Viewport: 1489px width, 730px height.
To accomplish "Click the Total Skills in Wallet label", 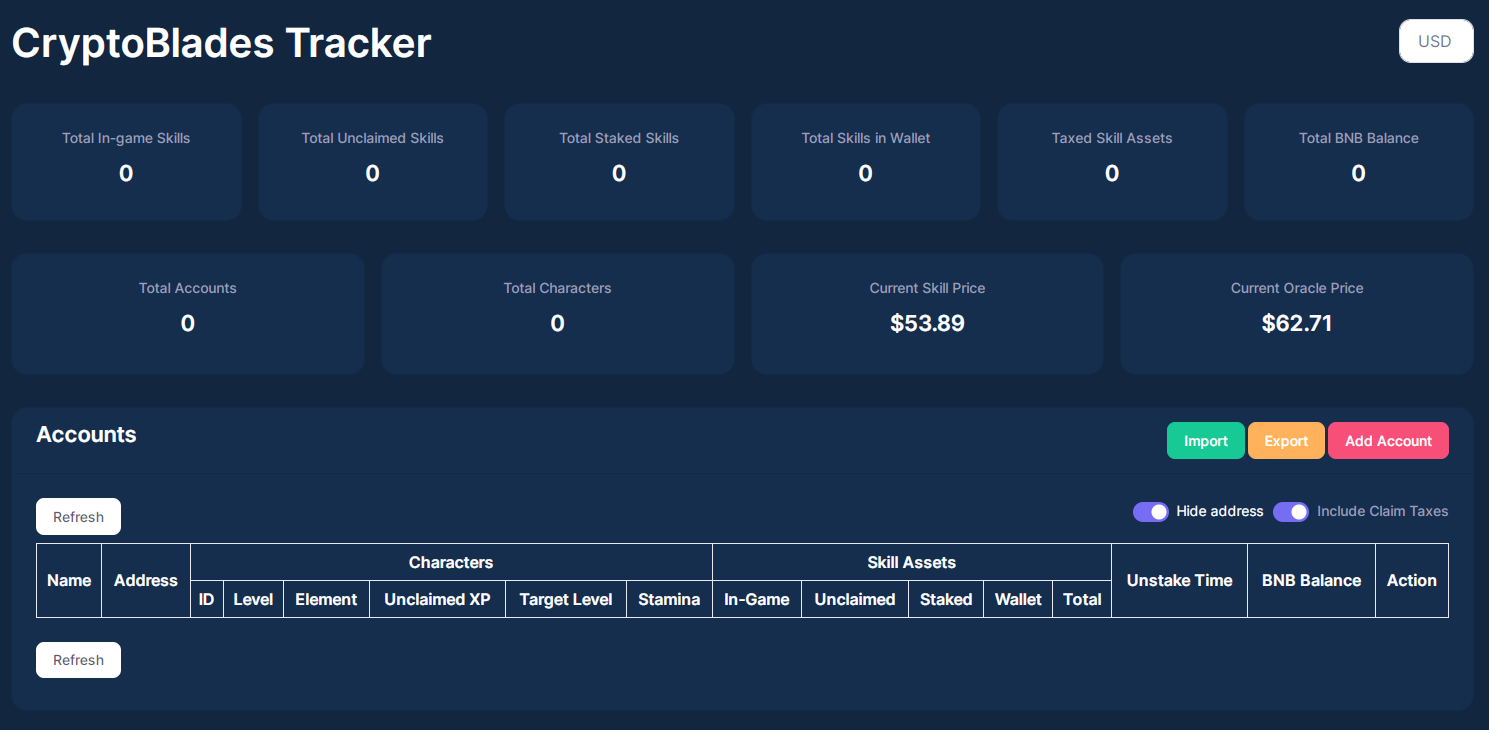I will (866, 138).
